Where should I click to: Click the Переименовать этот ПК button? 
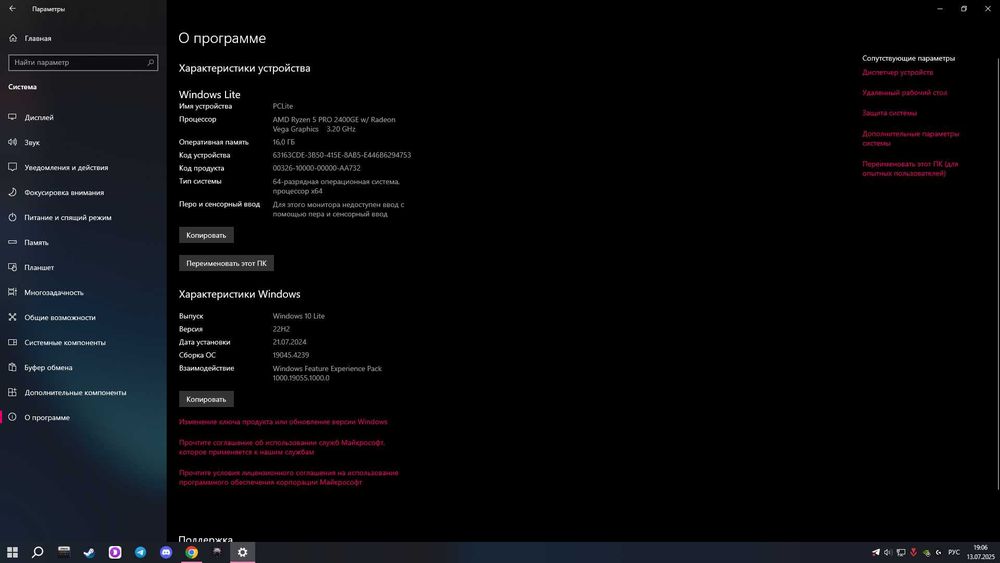coord(226,263)
